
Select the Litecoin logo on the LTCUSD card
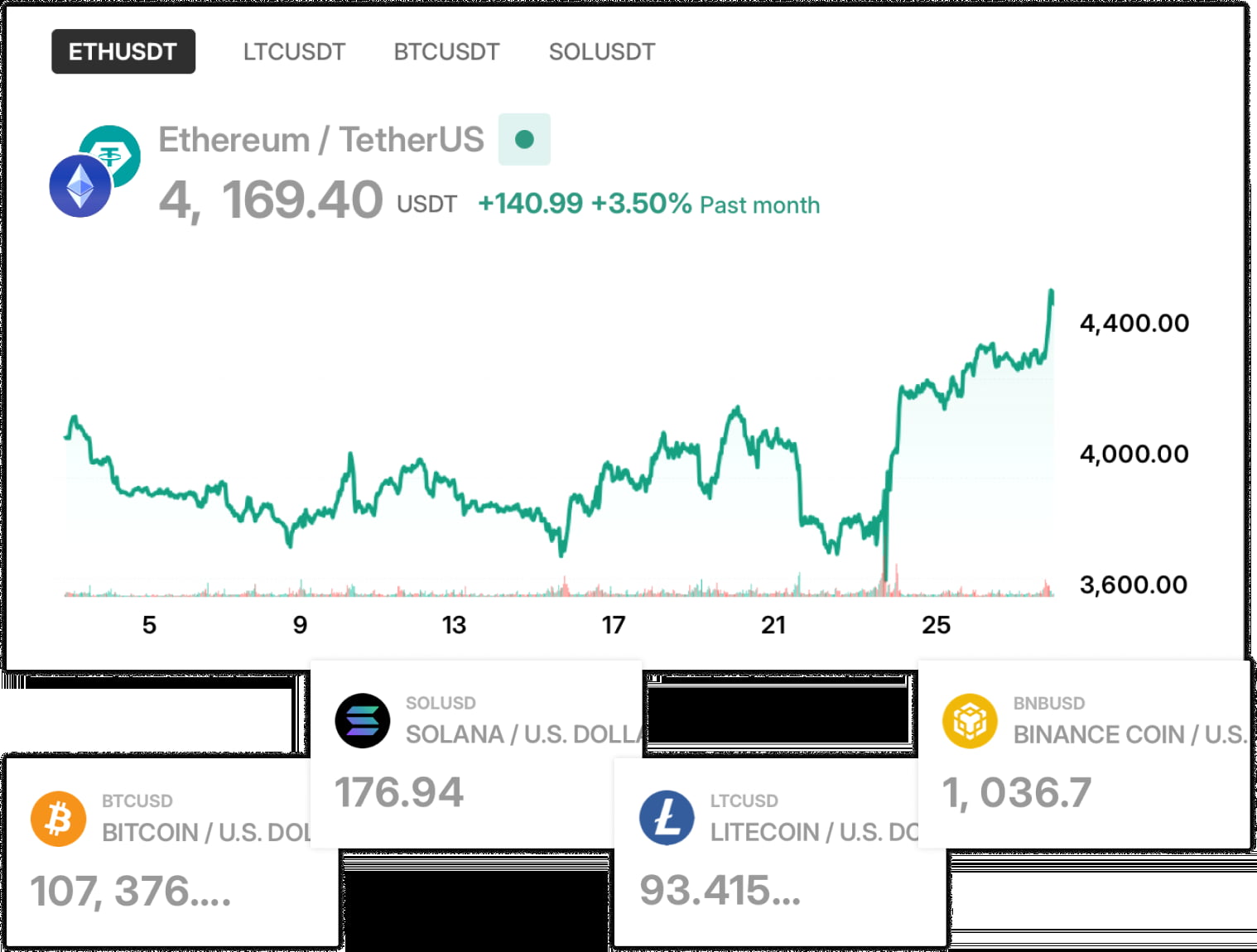(x=668, y=819)
